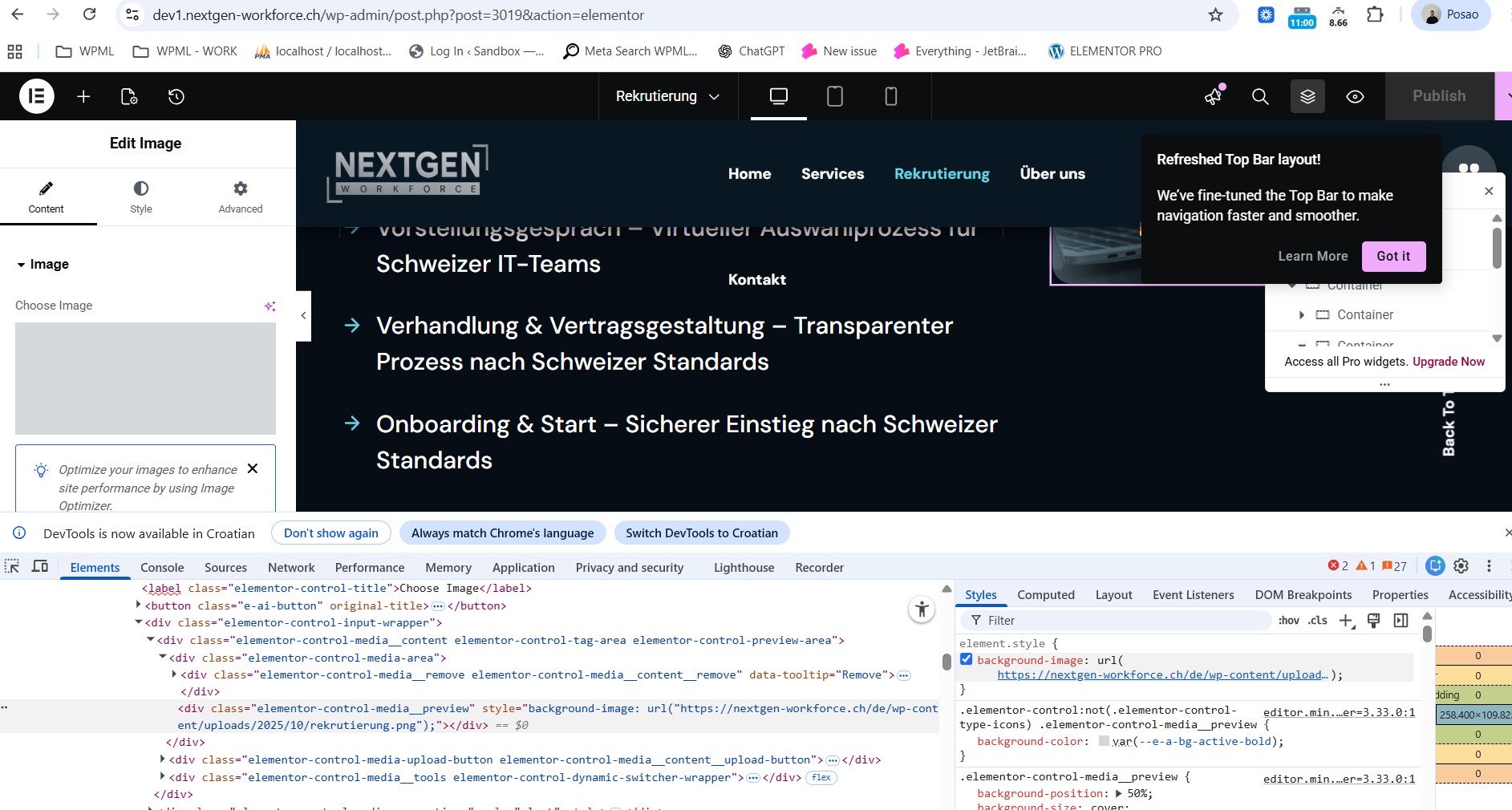The height and width of the screenshot is (810, 1512).
Task: Switch to the Style tab
Action: coord(140,196)
